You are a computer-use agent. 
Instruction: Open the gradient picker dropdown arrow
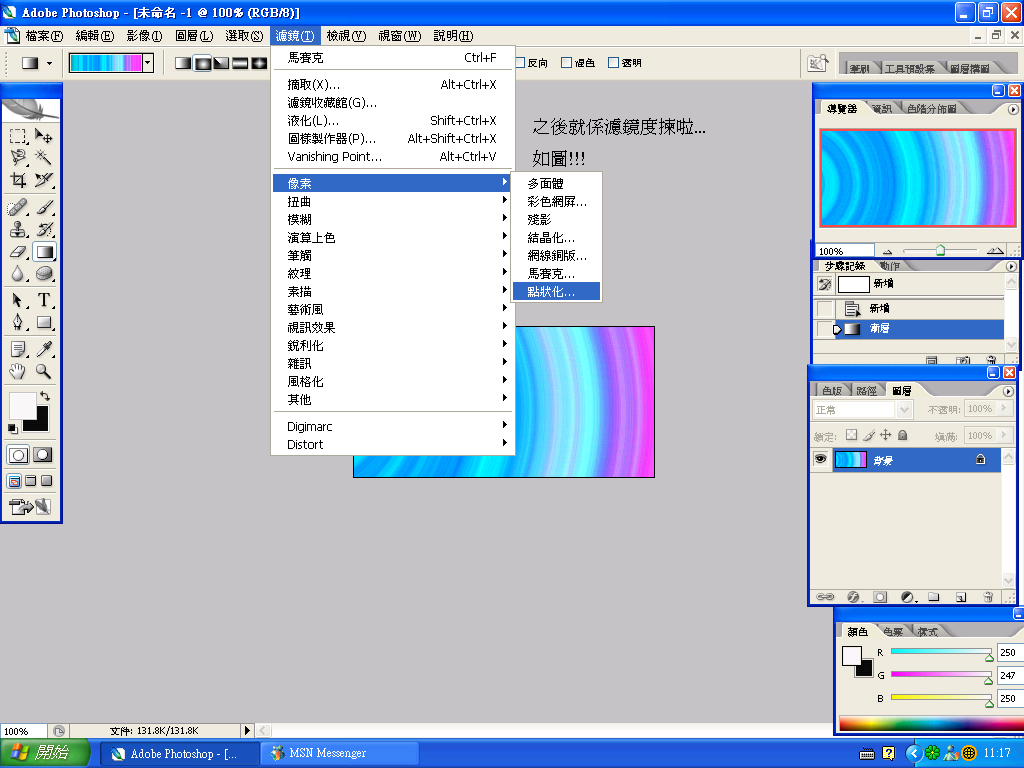pyautogui.click(x=148, y=63)
